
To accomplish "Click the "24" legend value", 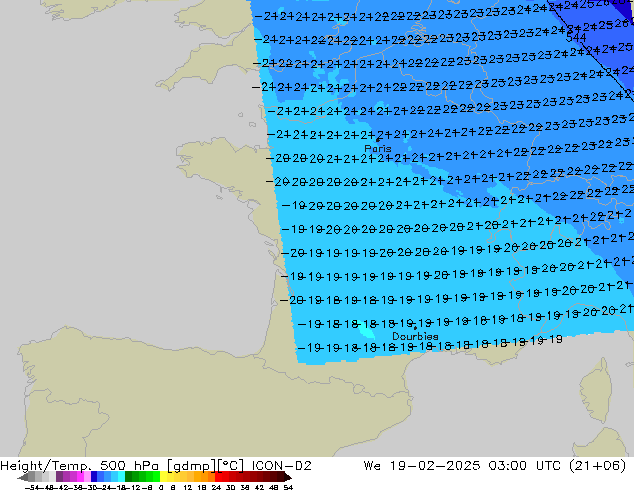I will (216, 487).
